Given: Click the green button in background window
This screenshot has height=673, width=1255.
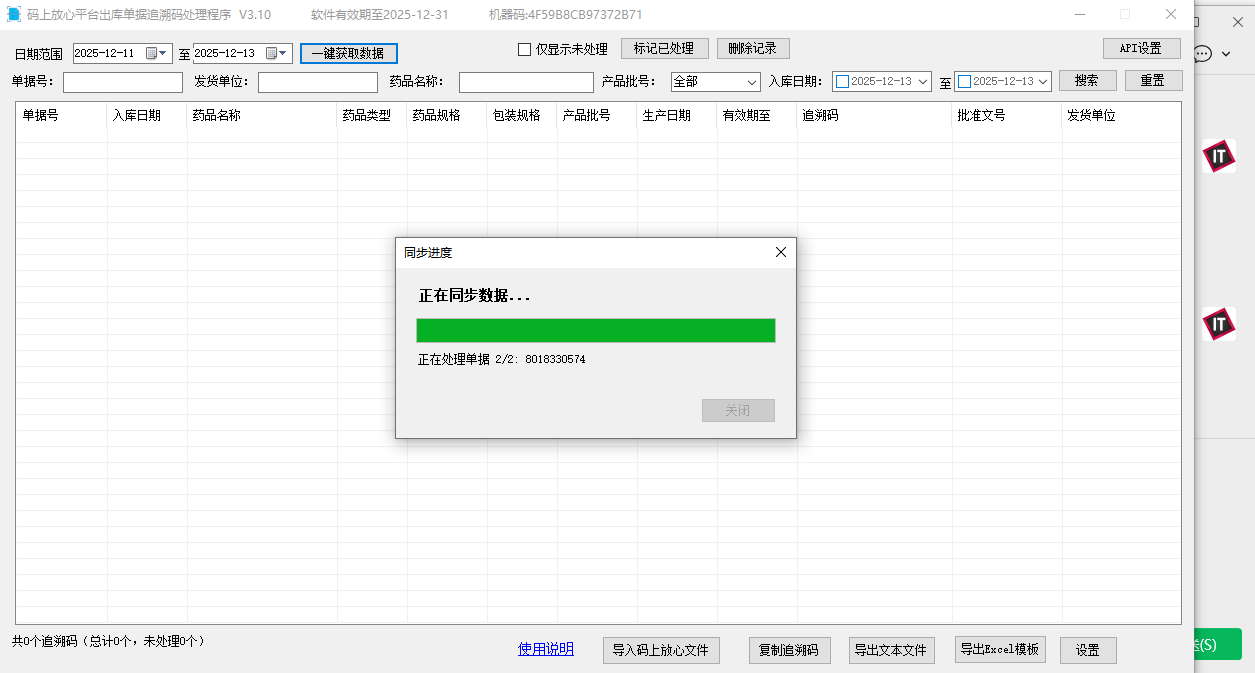Looking at the screenshot, I should pyautogui.click(x=1218, y=645).
